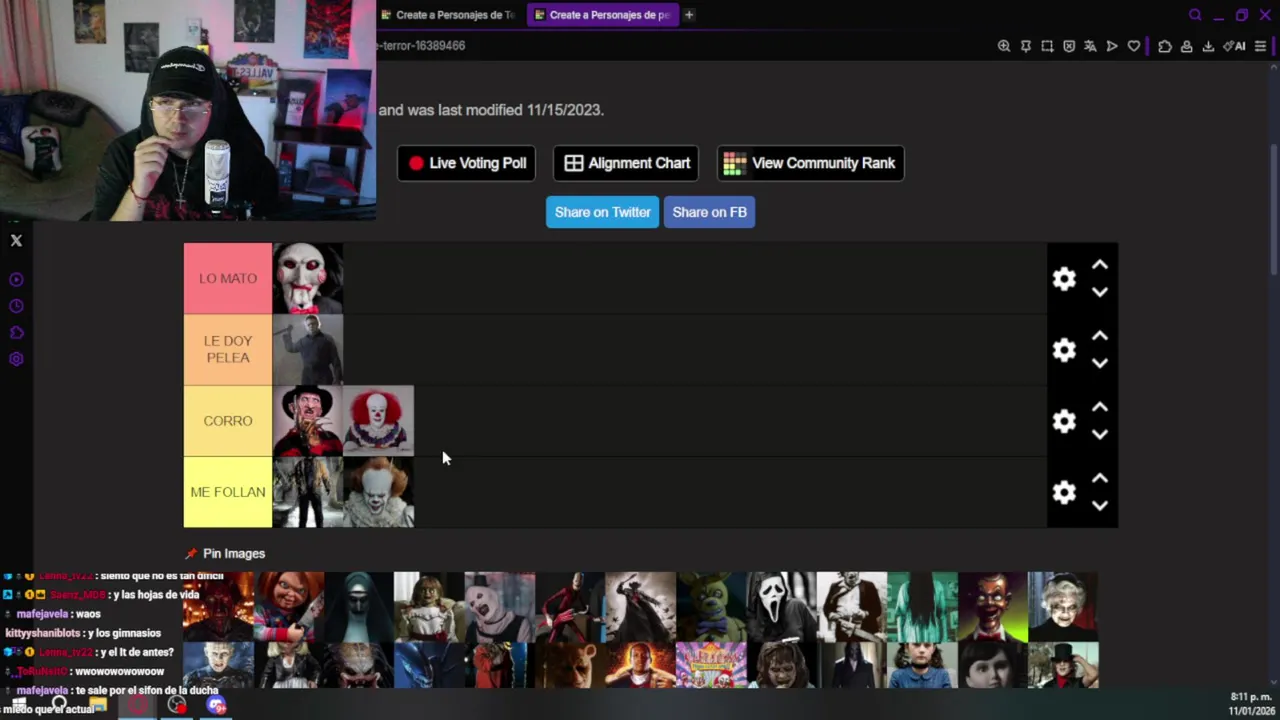
Task: Move LE DOY PELEA row down
Action: pyautogui.click(x=1100, y=363)
